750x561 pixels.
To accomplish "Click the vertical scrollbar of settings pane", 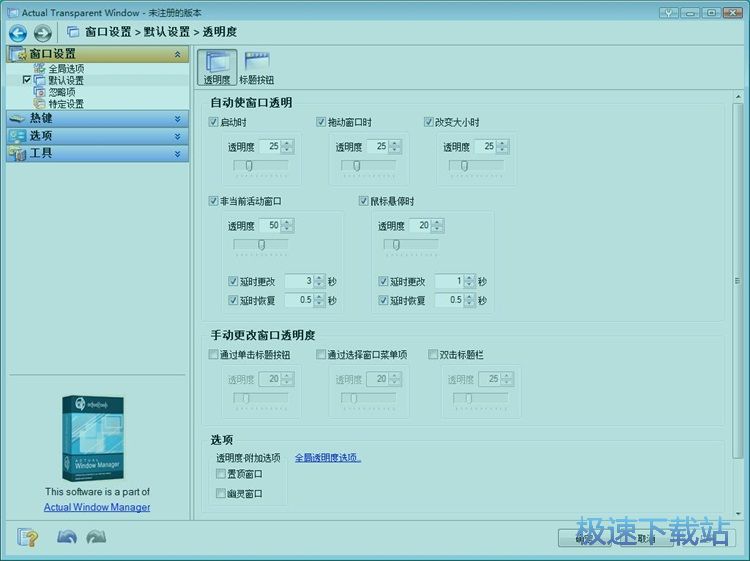I will click(738, 280).
